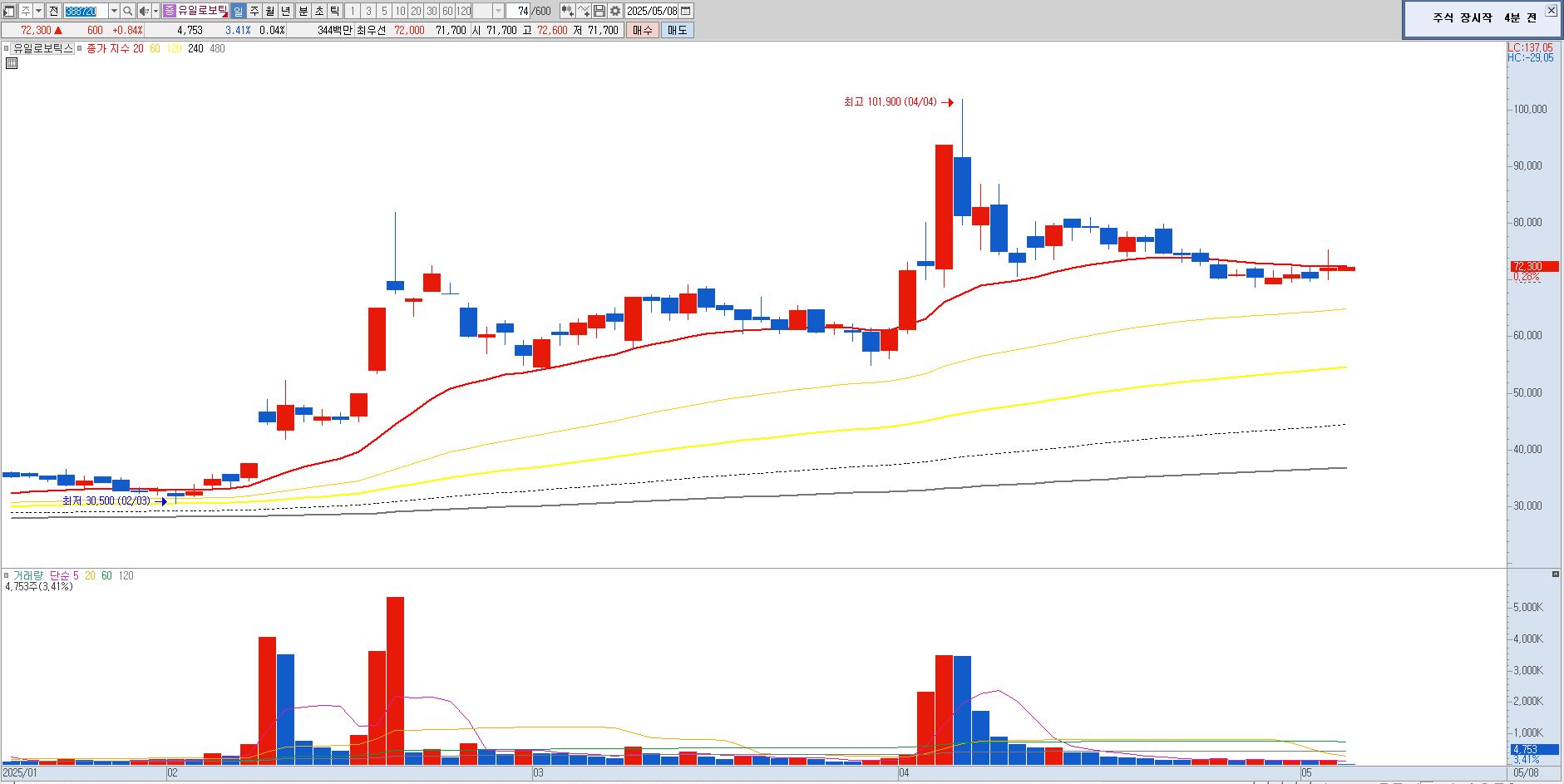The height and width of the screenshot is (784, 1564).
Task: Click the small square marker beside 종가 지수
Action: point(80,48)
